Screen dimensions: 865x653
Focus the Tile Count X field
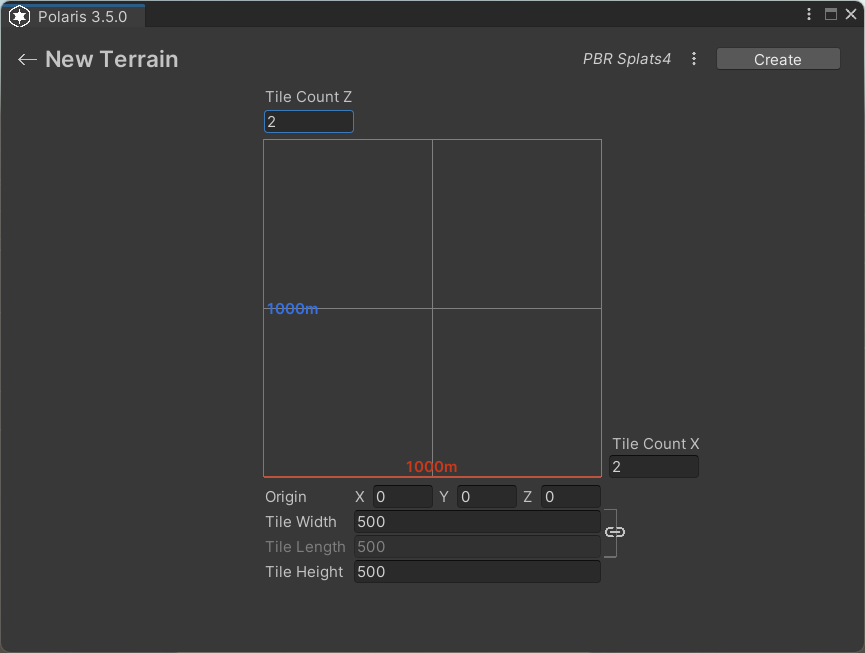654,467
